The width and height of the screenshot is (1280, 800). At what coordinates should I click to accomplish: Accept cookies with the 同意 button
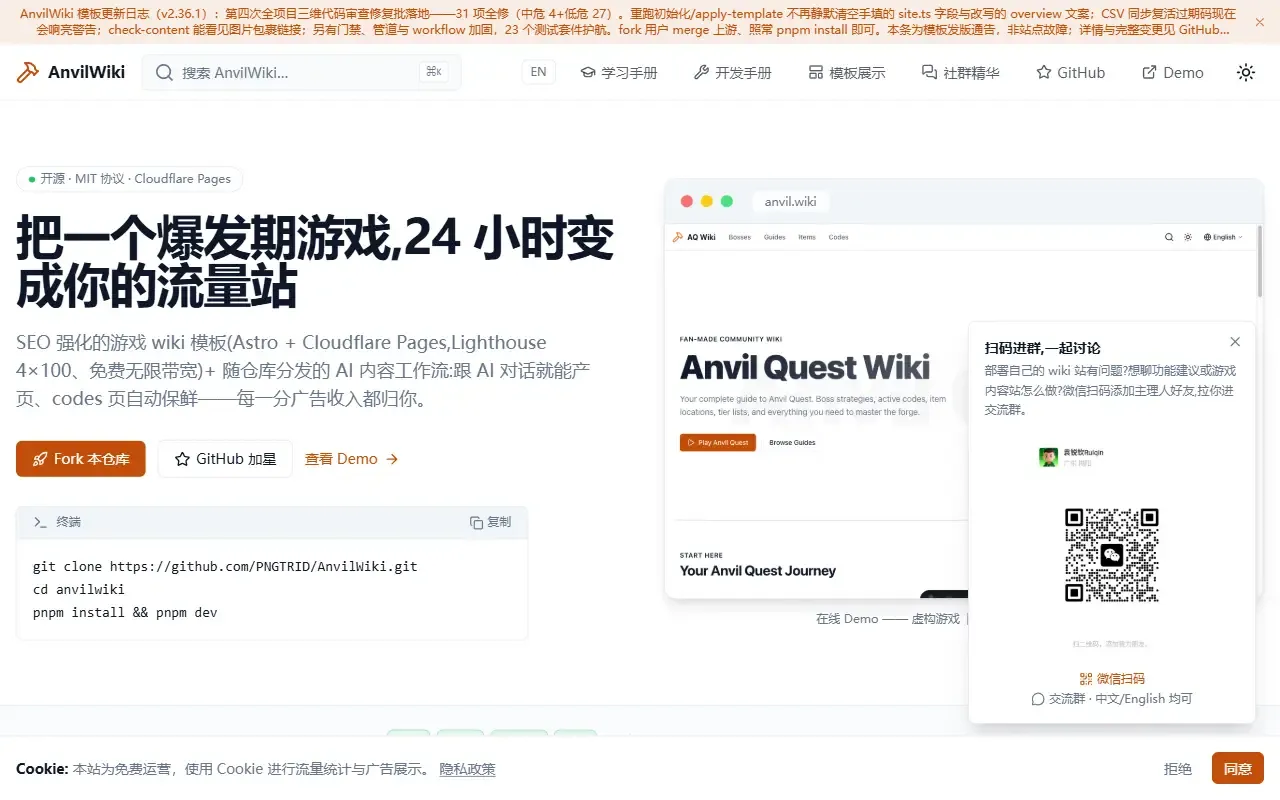1238,769
